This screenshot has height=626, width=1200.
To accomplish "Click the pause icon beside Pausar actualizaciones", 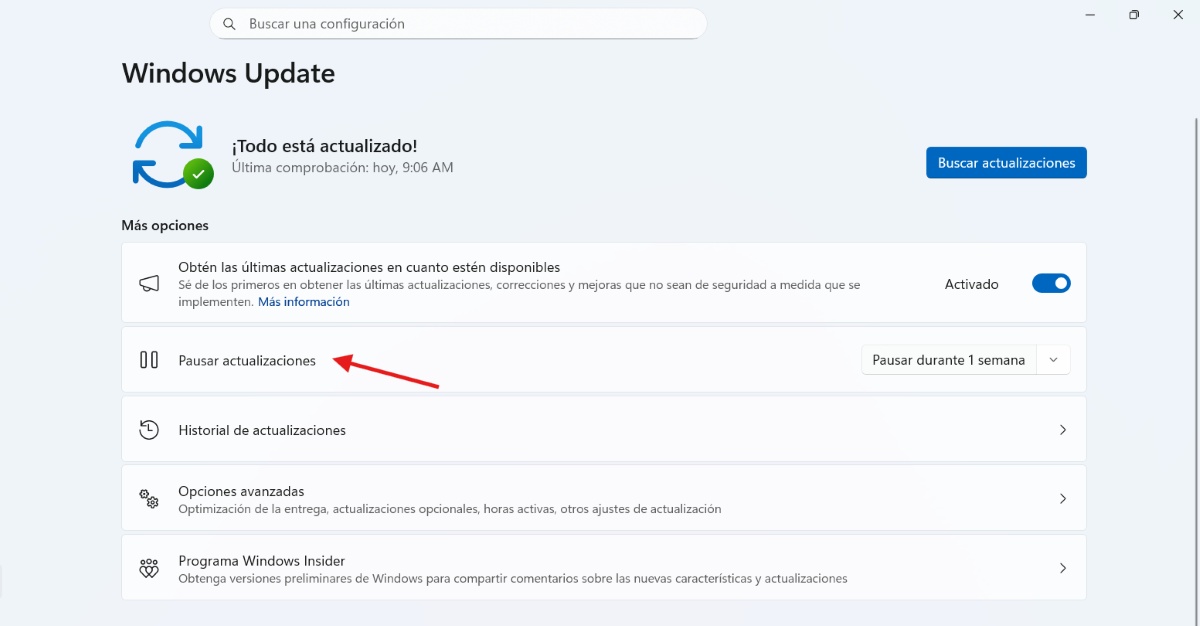I will (x=149, y=360).
